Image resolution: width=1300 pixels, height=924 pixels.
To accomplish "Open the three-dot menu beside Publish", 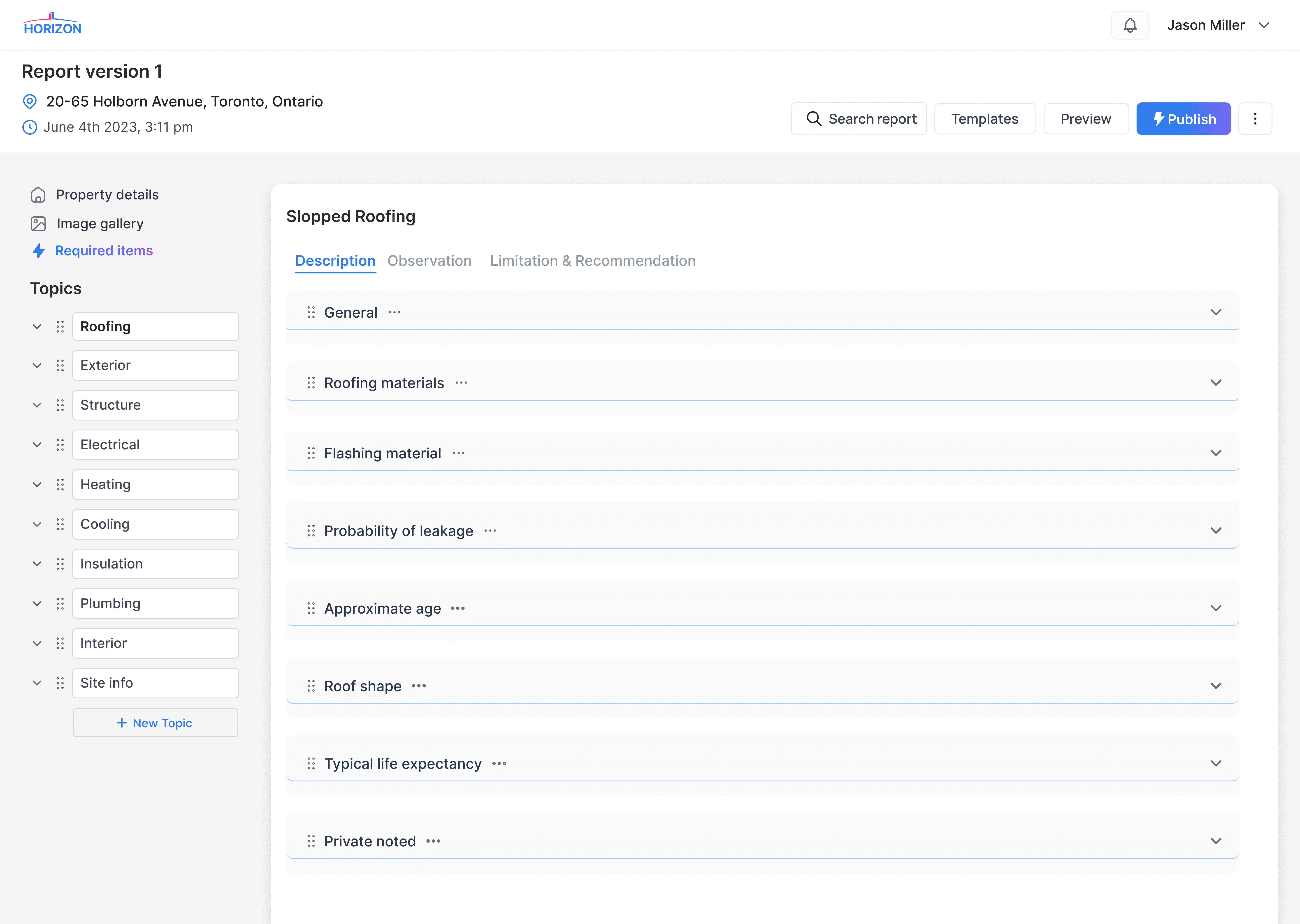I will [1255, 119].
